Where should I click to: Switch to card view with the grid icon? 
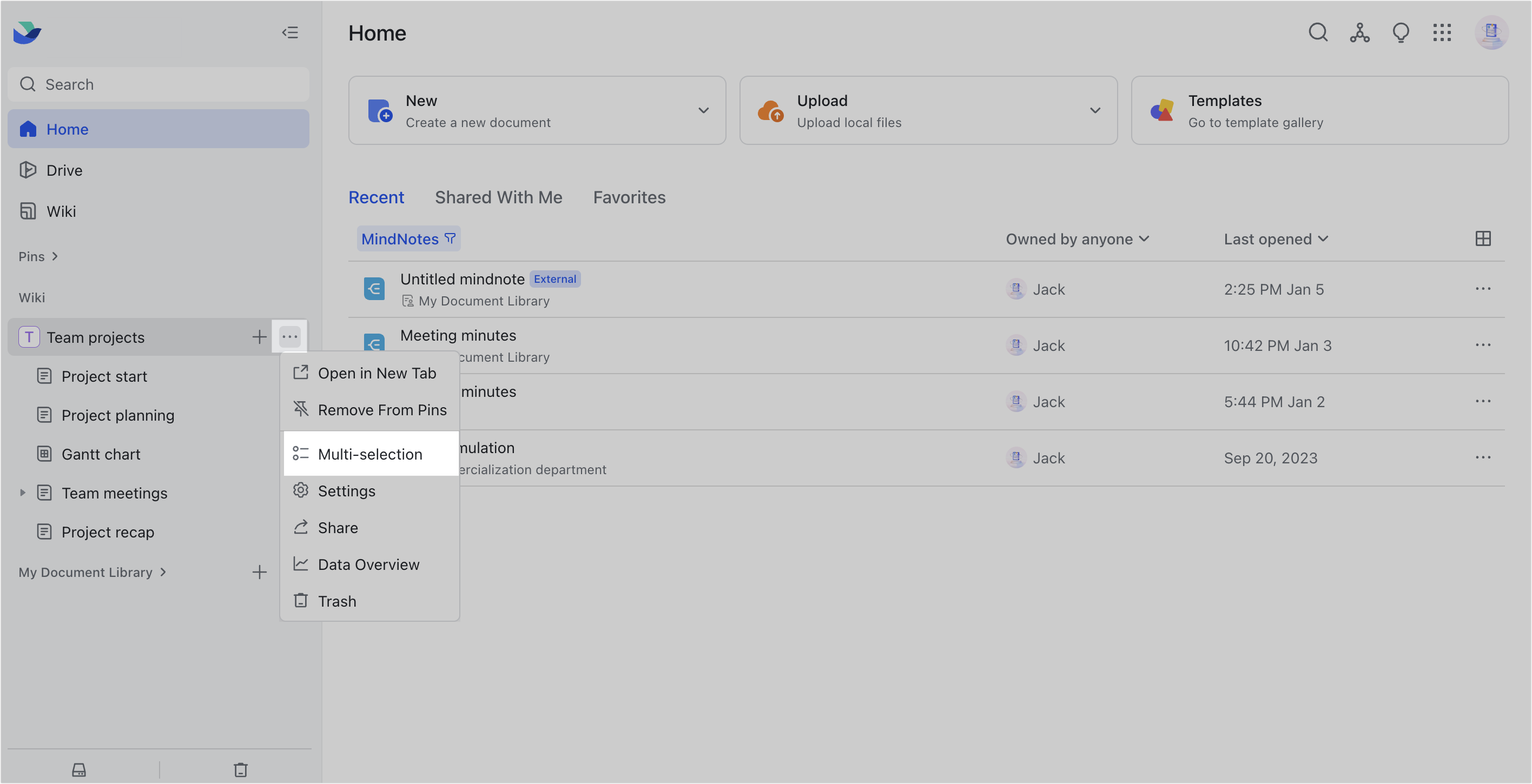click(x=1483, y=238)
